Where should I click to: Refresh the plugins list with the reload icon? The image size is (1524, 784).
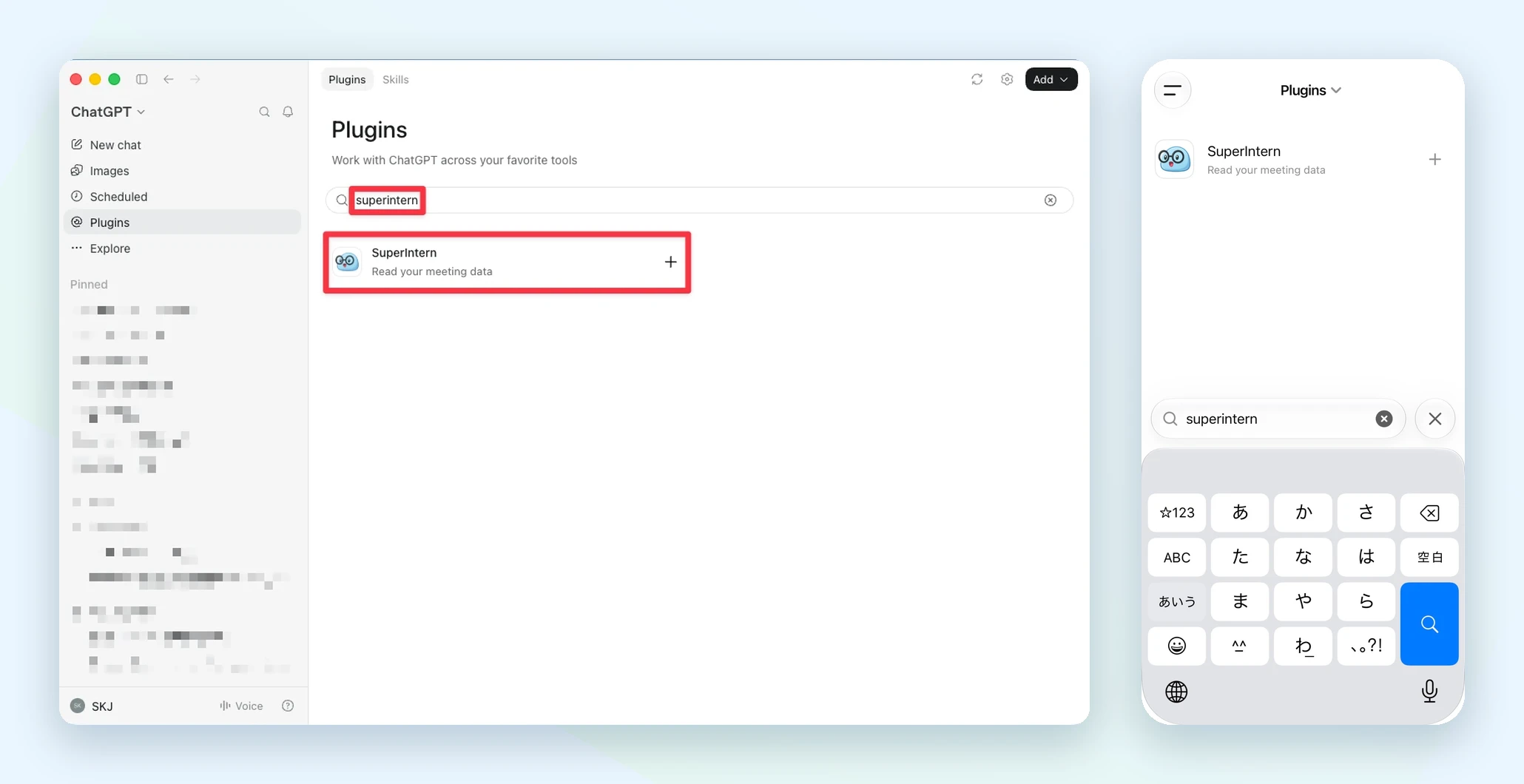(977, 79)
